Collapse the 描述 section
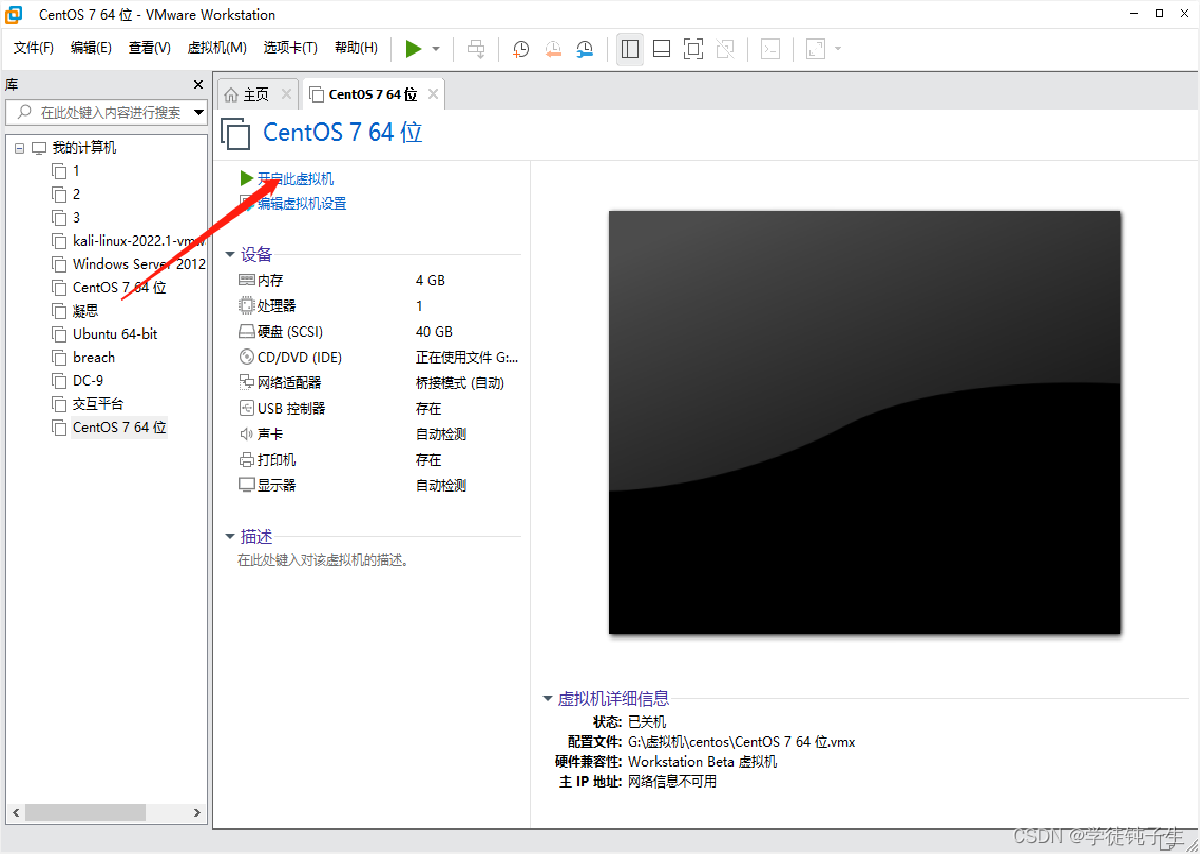Viewport: 1200px width, 855px height. 230,537
